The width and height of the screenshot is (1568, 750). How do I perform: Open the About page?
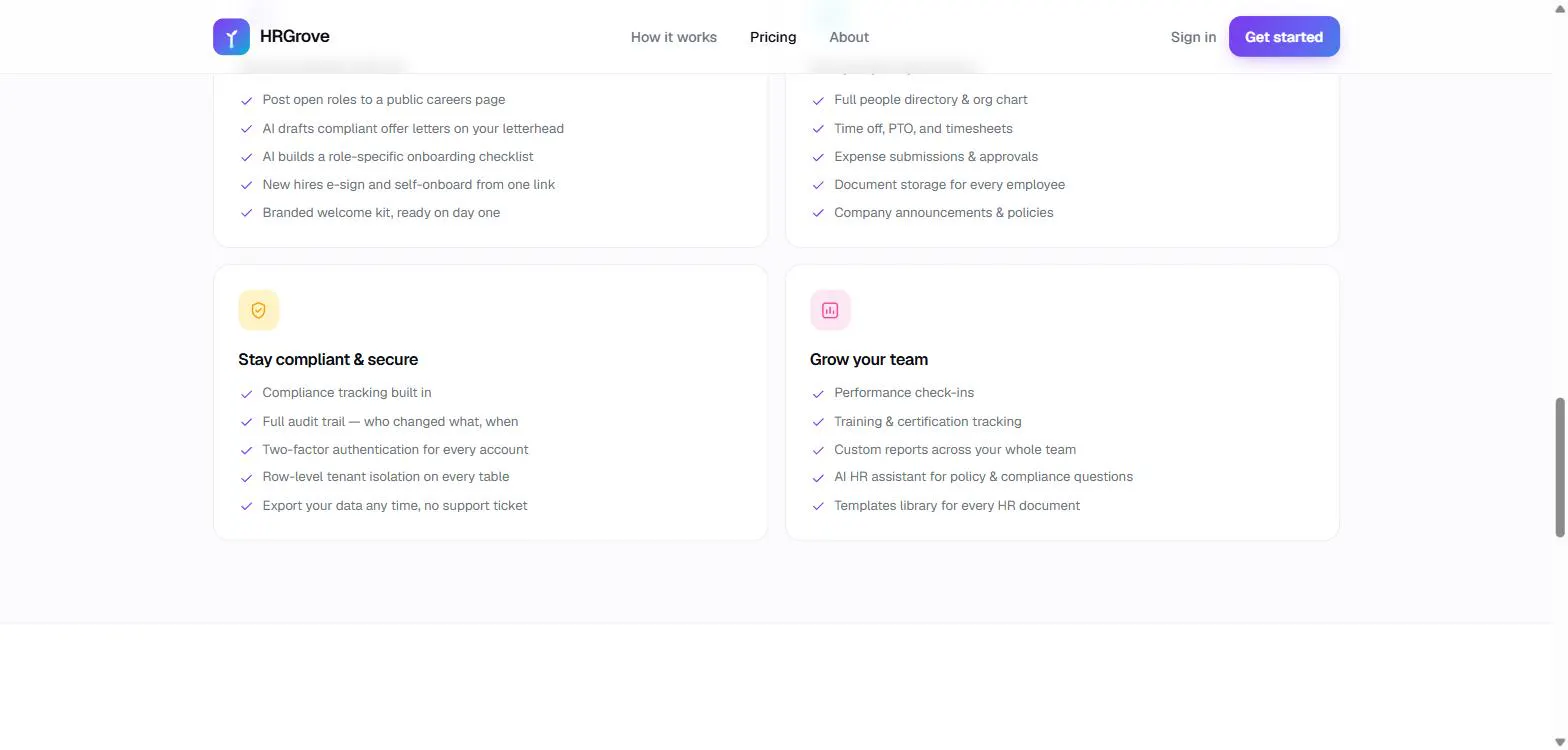[x=849, y=37]
